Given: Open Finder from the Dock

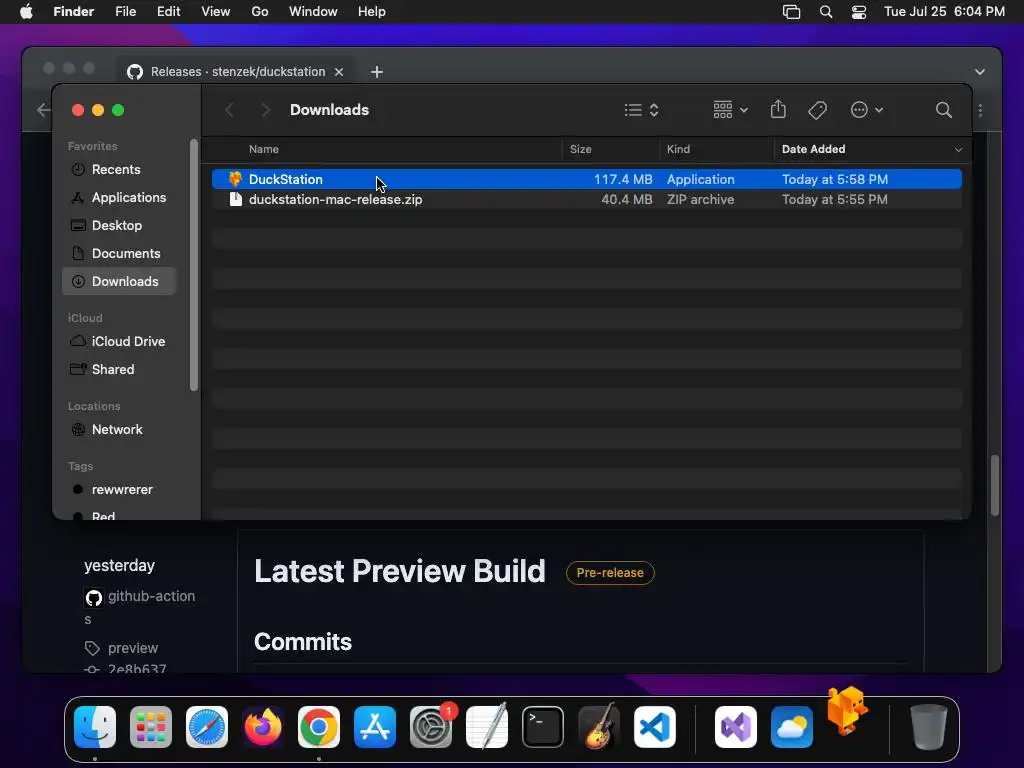Looking at the screenshot, I should [95, 726].
